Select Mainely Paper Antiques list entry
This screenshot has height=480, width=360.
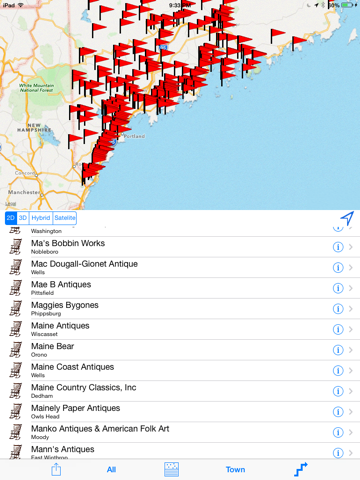(x=180, y=412)
